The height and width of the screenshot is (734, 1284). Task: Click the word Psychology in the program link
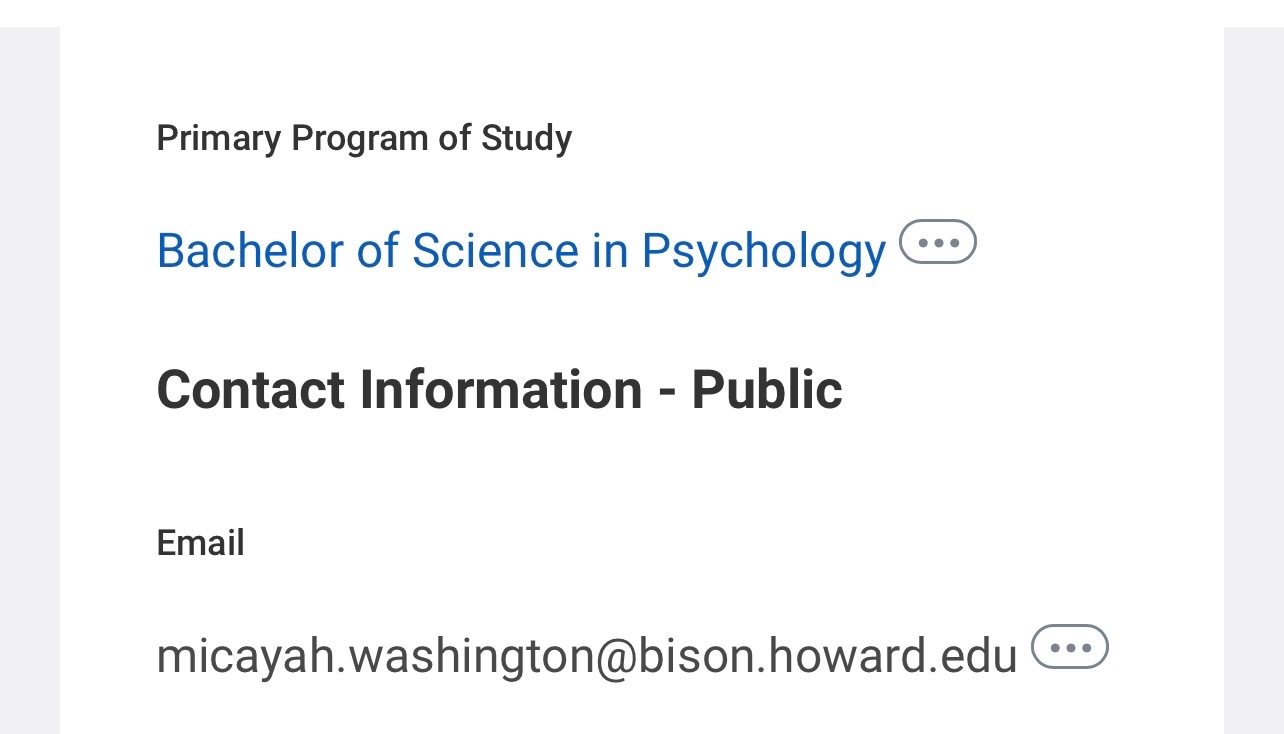click(x=763, y=251)
